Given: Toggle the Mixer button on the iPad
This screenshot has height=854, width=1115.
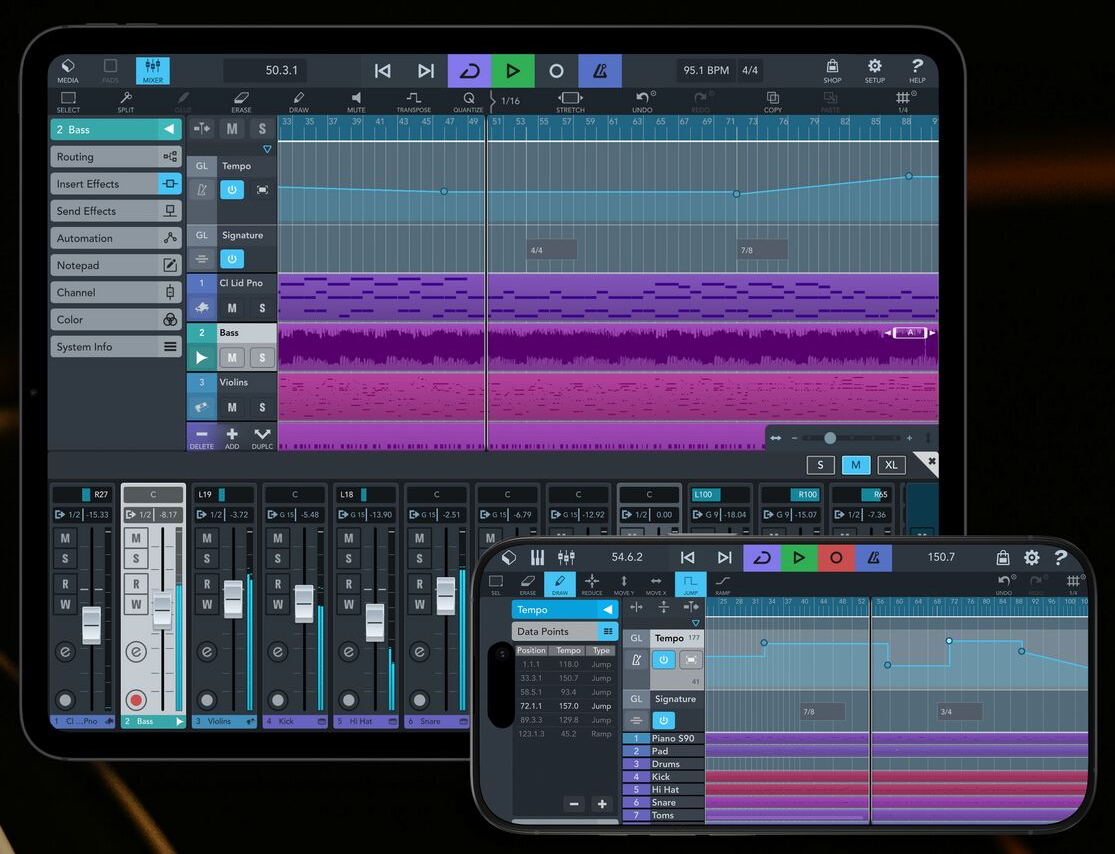Looking at the screenshot, I should pos(153,70).
